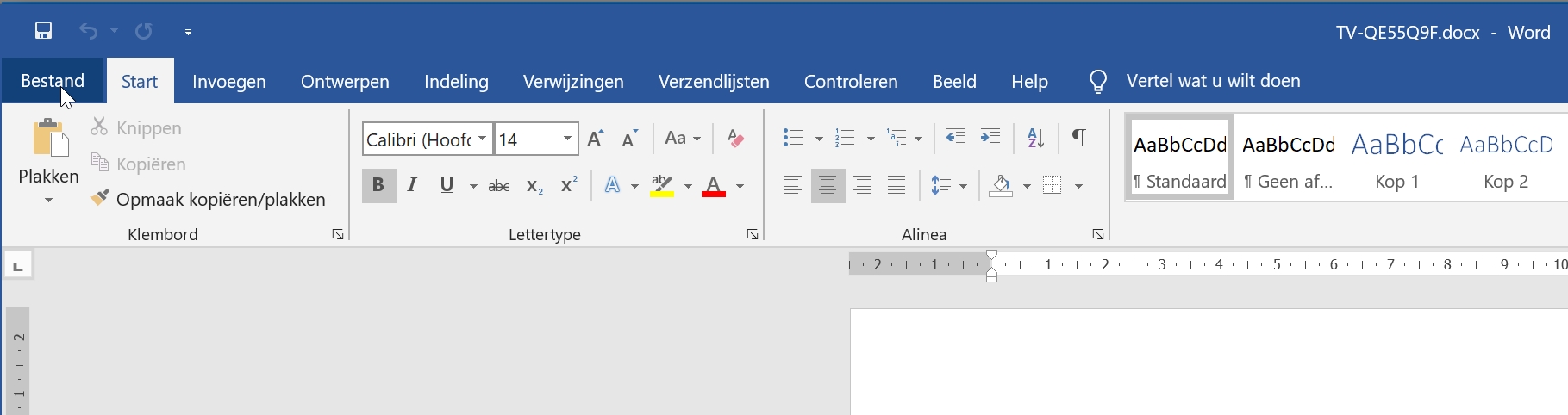Toggle Italic formatting
Screen dimensions: 1568x415
pos(412,186)
